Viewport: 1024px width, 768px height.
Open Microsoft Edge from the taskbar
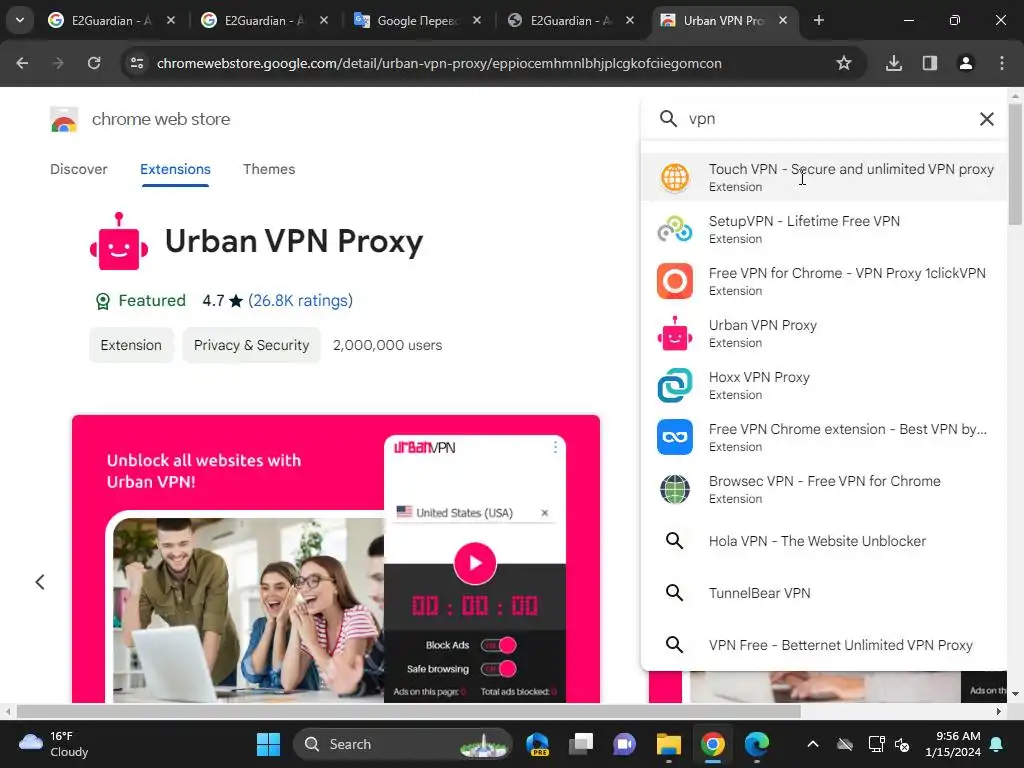coord(757,744)
